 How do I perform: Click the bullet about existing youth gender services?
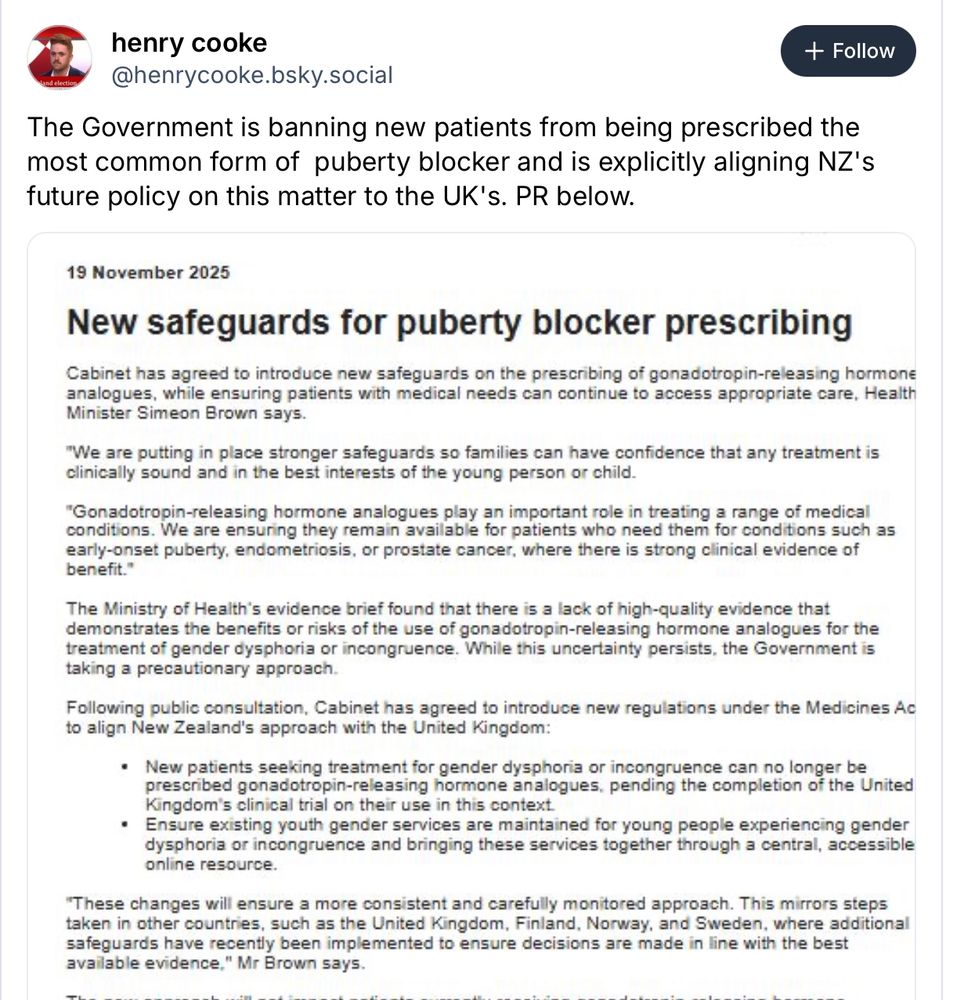pos(490,843)
